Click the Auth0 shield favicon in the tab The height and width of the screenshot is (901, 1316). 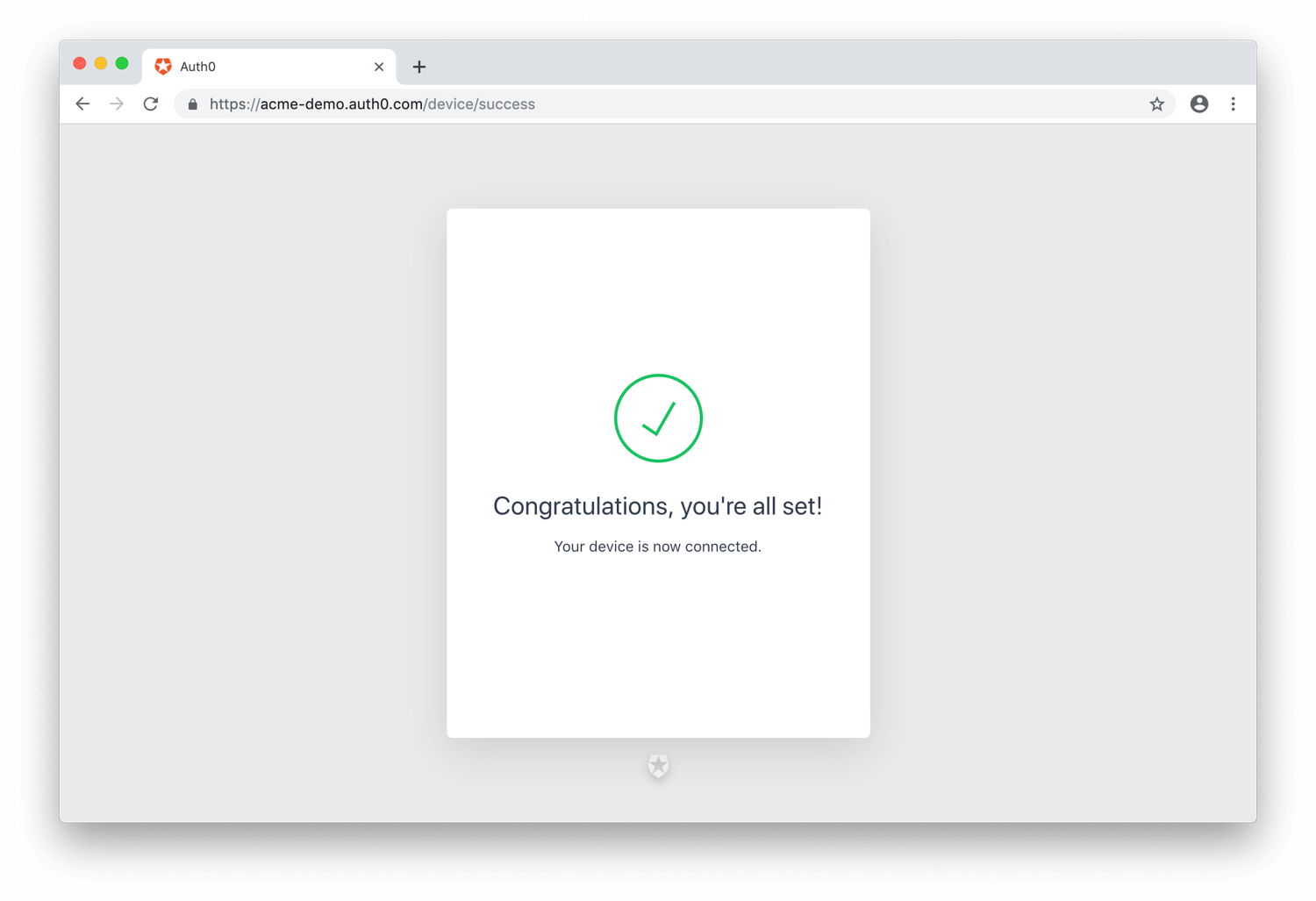pyautogui.click(x=164, y=67)
